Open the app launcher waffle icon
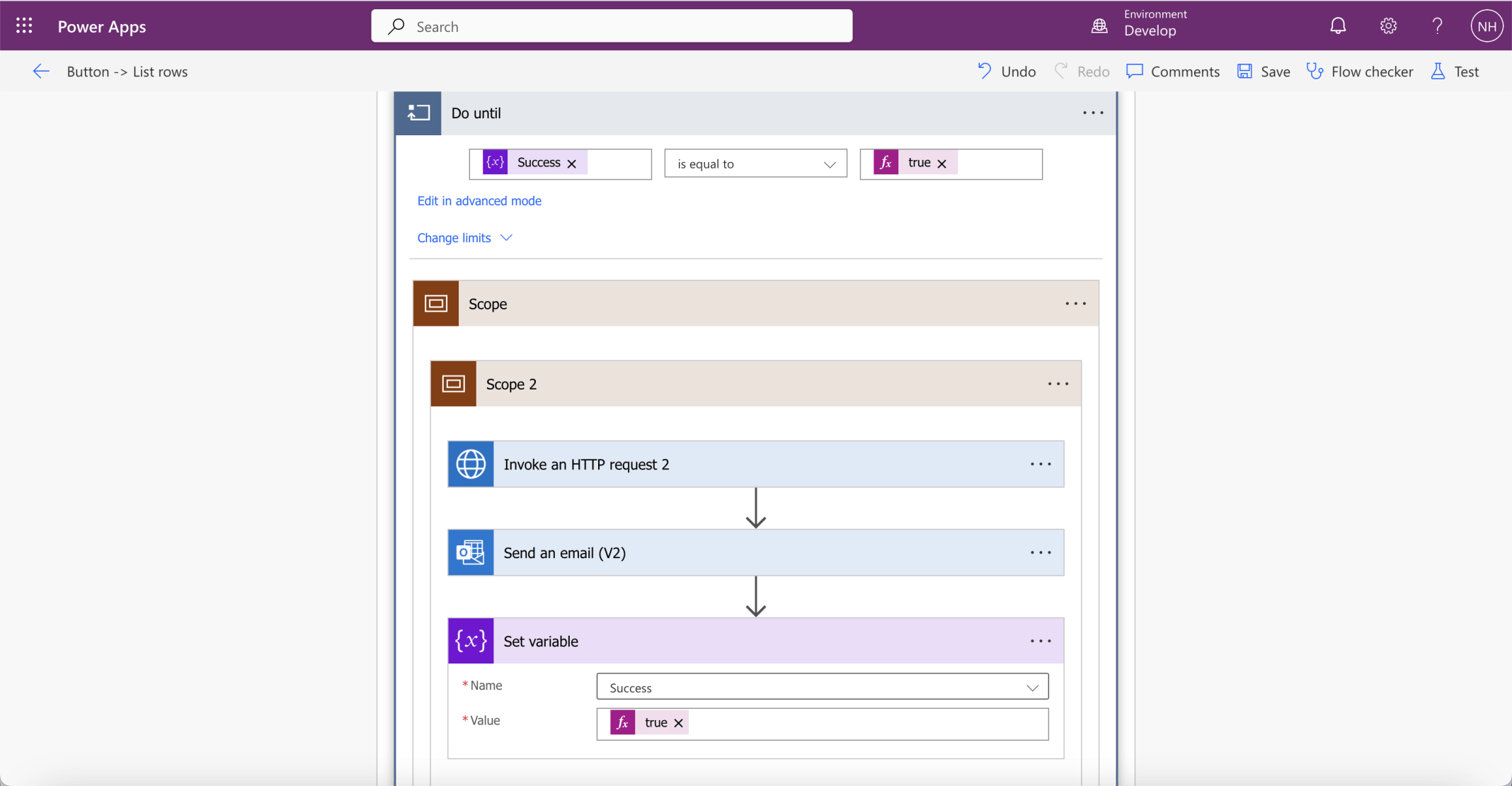Image resolution: width=1512 pixels, height=786 pixels. pyautogui.click(x=24, y=26)
